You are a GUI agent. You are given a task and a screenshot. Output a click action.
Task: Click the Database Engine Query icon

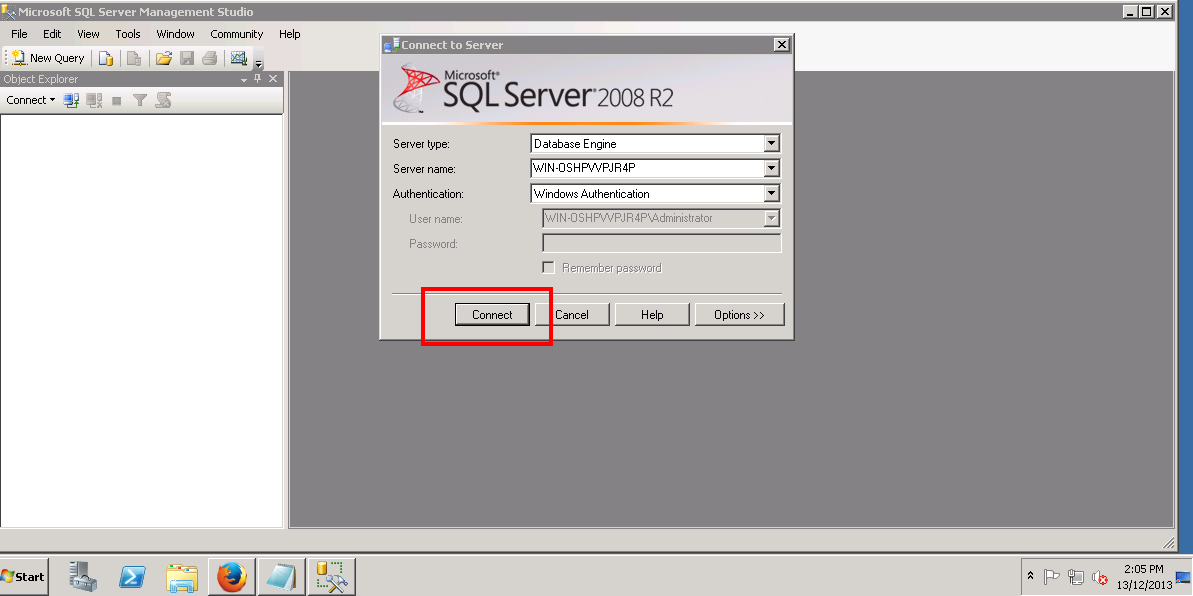click(x=106, y=58)
